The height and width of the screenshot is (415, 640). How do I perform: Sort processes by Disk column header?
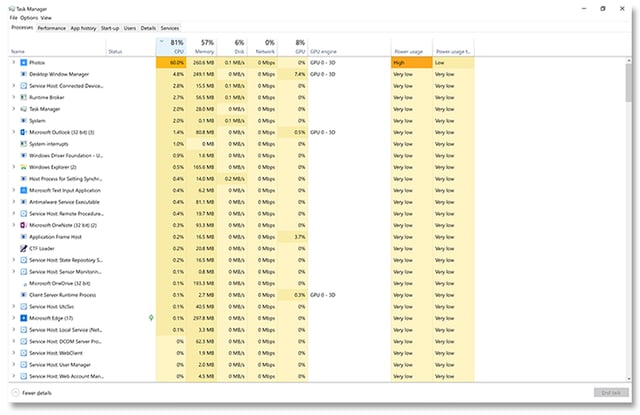[232, 47]
